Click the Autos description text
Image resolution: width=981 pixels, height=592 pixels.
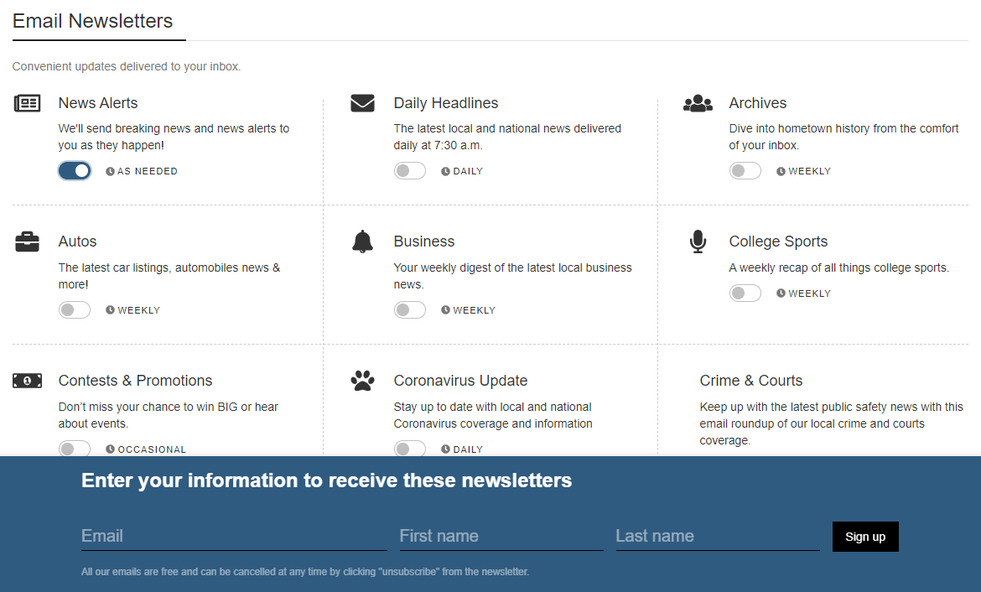coord(169,276)
